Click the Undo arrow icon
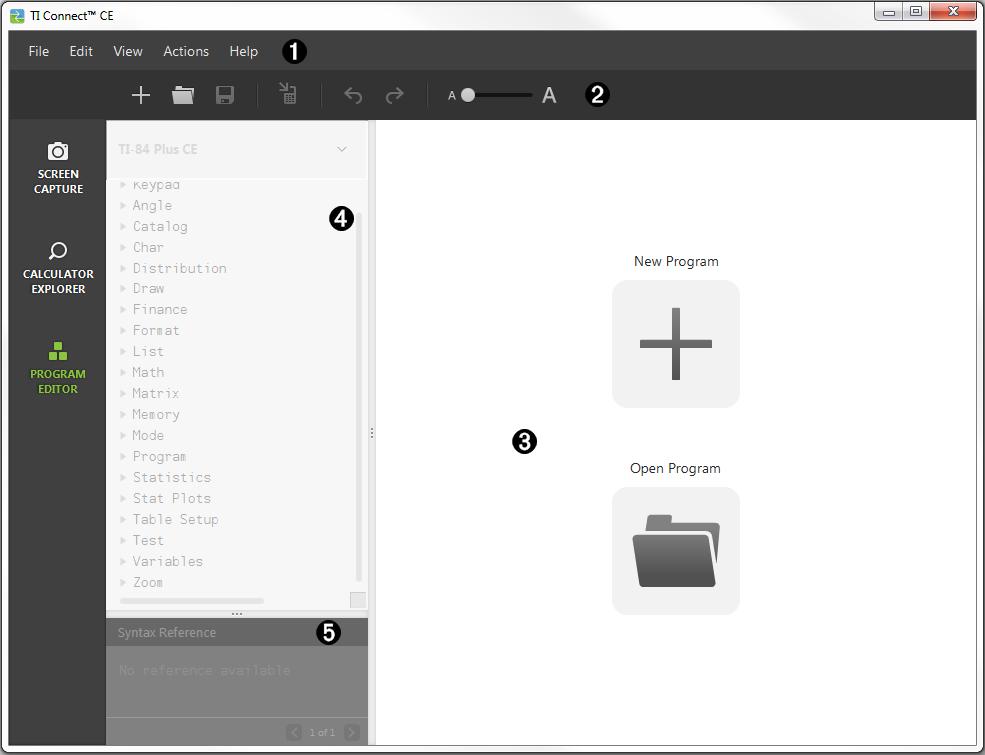 click(353, 95)
